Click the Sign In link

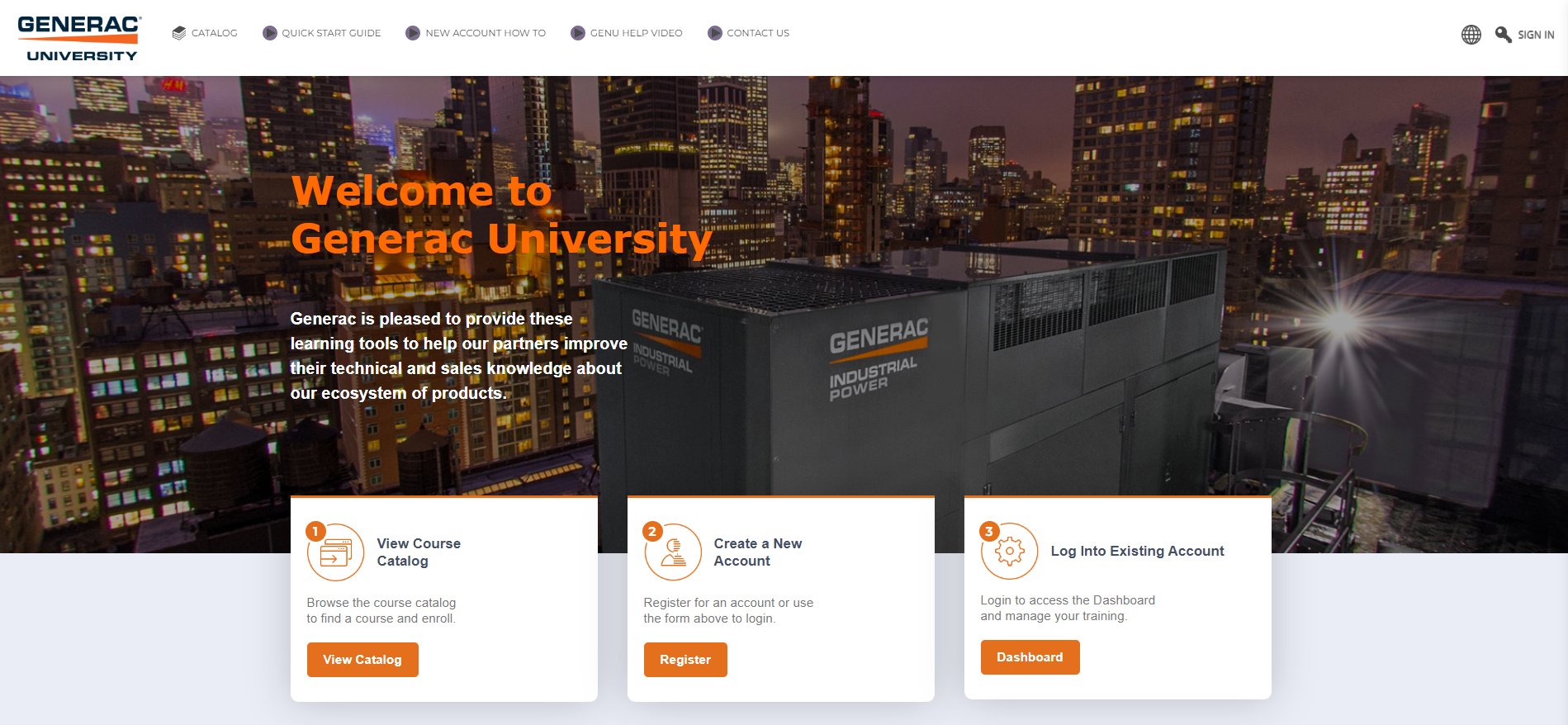(1535, 35)
